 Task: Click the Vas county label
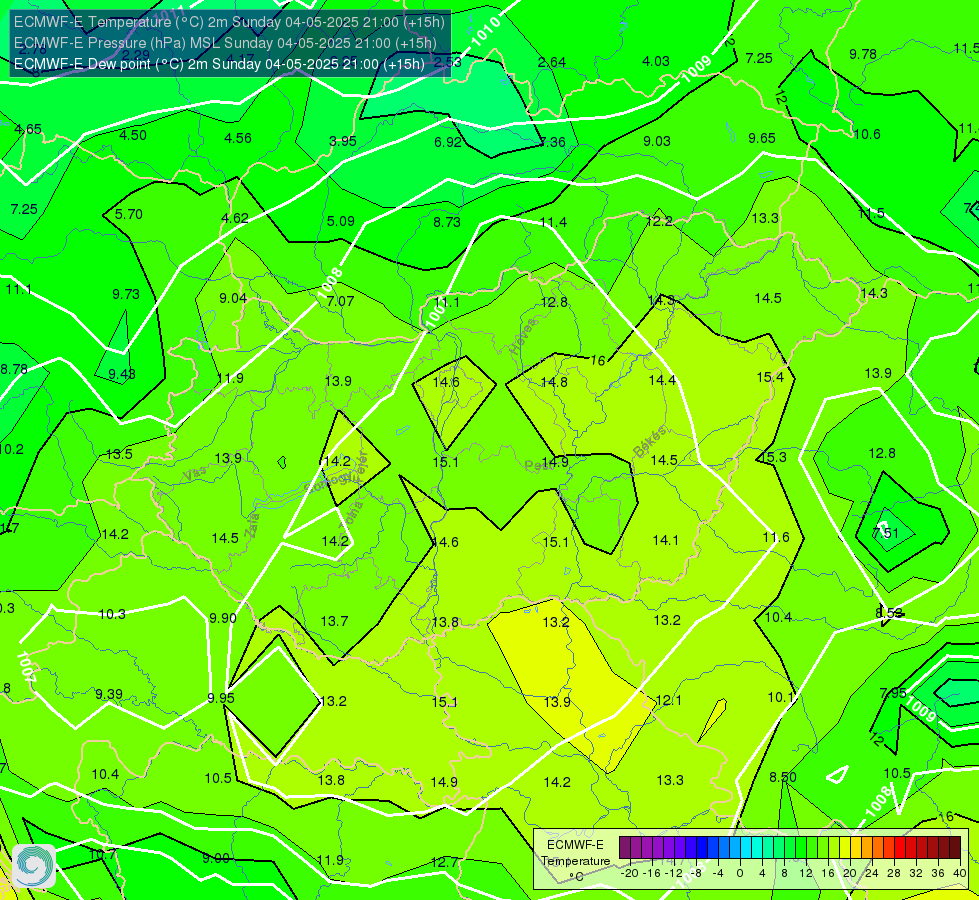coord(194,474)
